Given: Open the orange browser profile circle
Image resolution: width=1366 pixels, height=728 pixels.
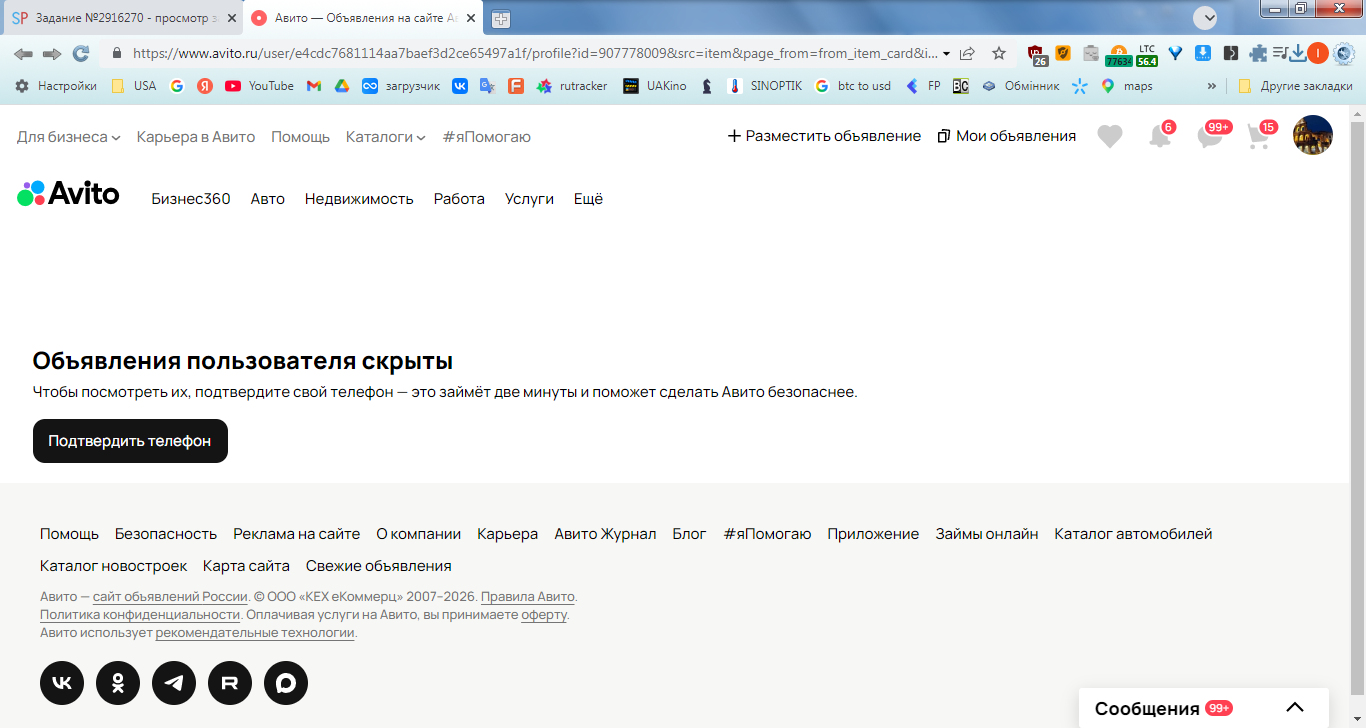Looking at the screenshot, I should coord(1318,53).
